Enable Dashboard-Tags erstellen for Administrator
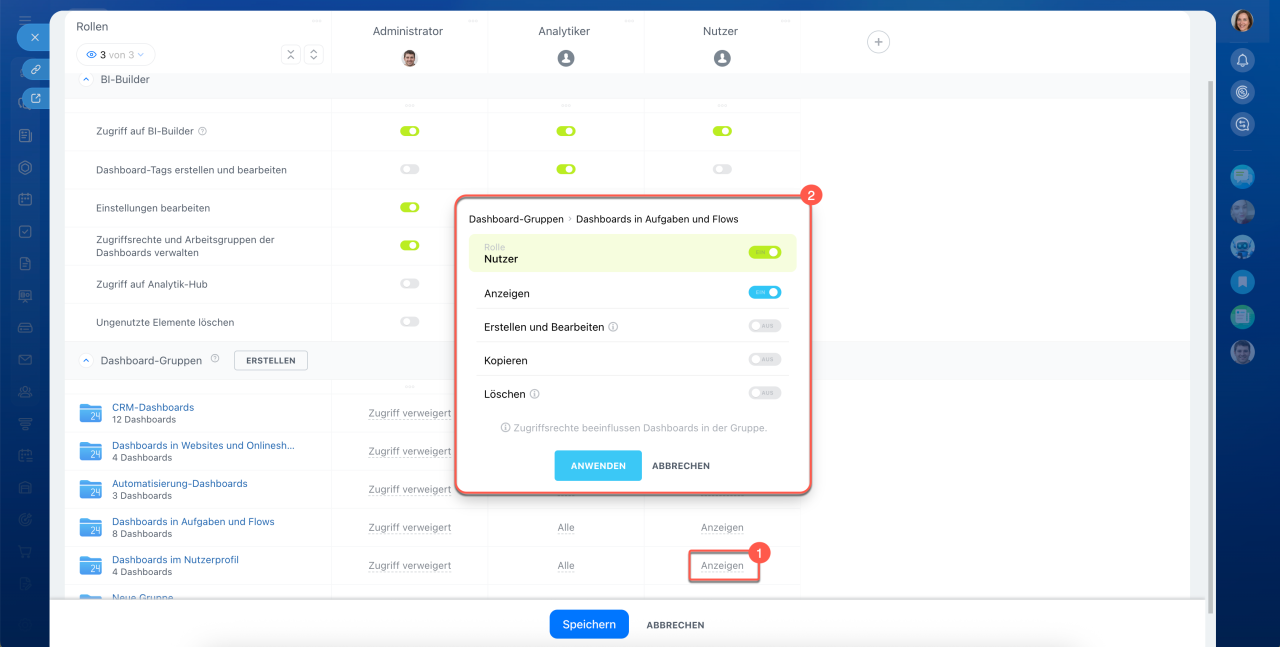This screenshot has width=1280, height=647. tap(409, 169)
